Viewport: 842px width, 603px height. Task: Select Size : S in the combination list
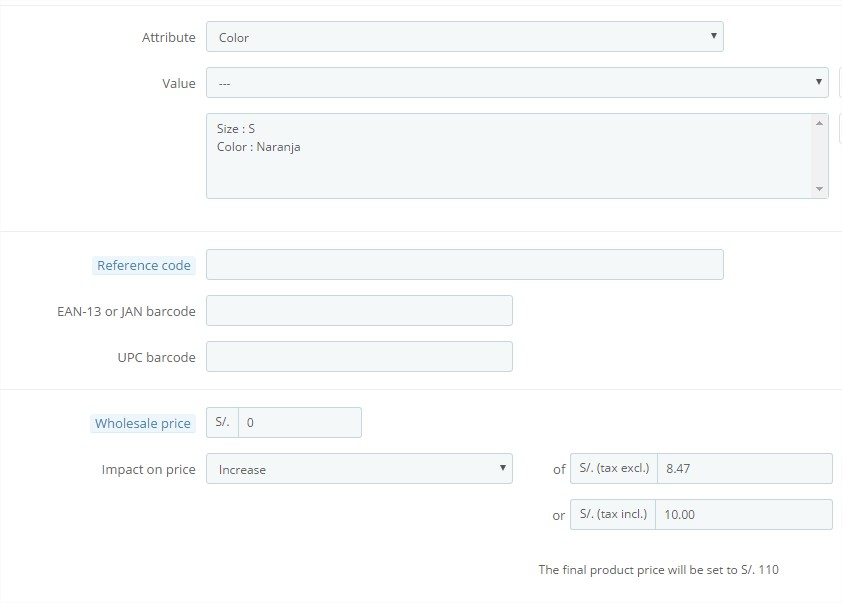pos(236,129)
